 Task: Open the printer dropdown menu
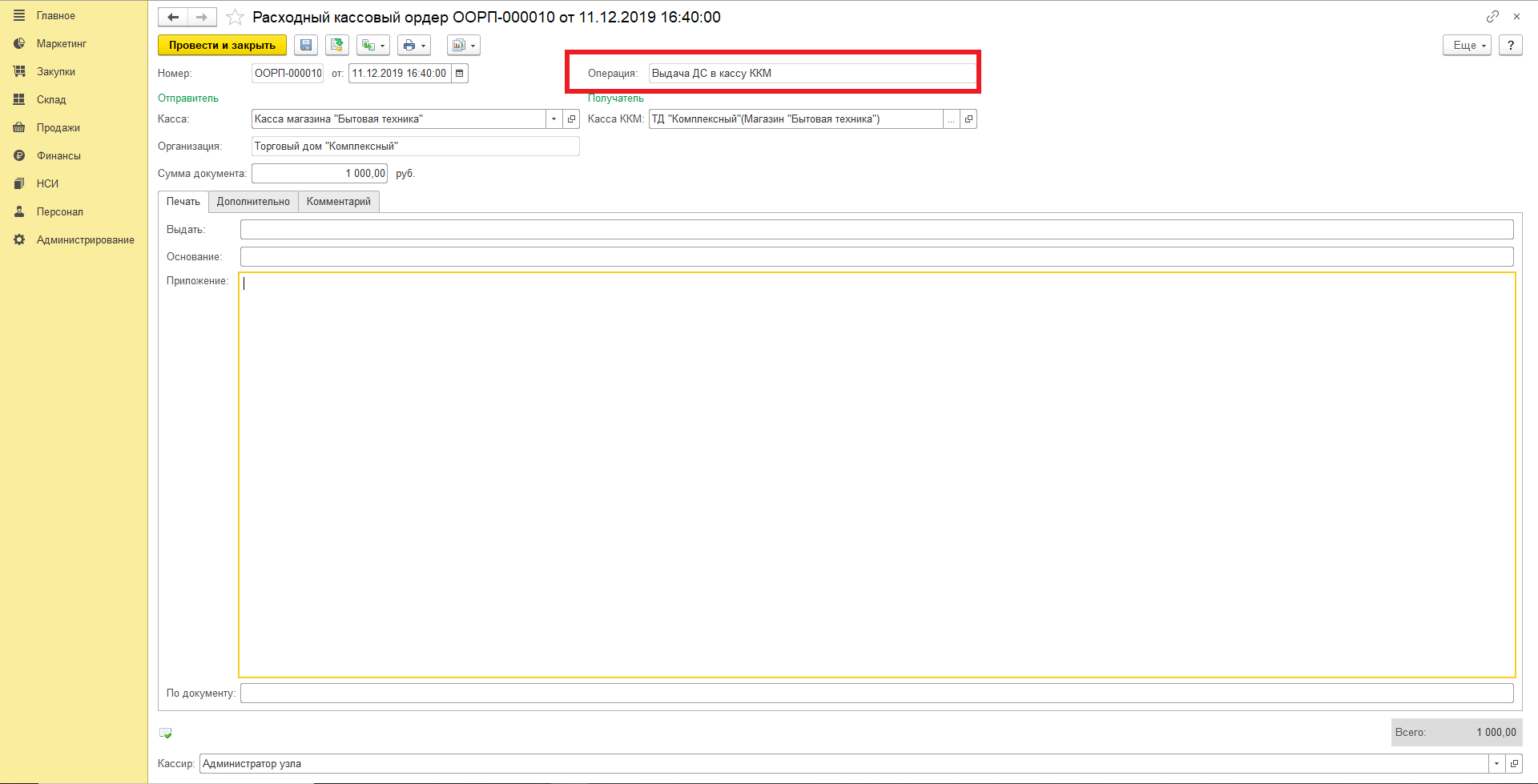(x=414, y=46)
